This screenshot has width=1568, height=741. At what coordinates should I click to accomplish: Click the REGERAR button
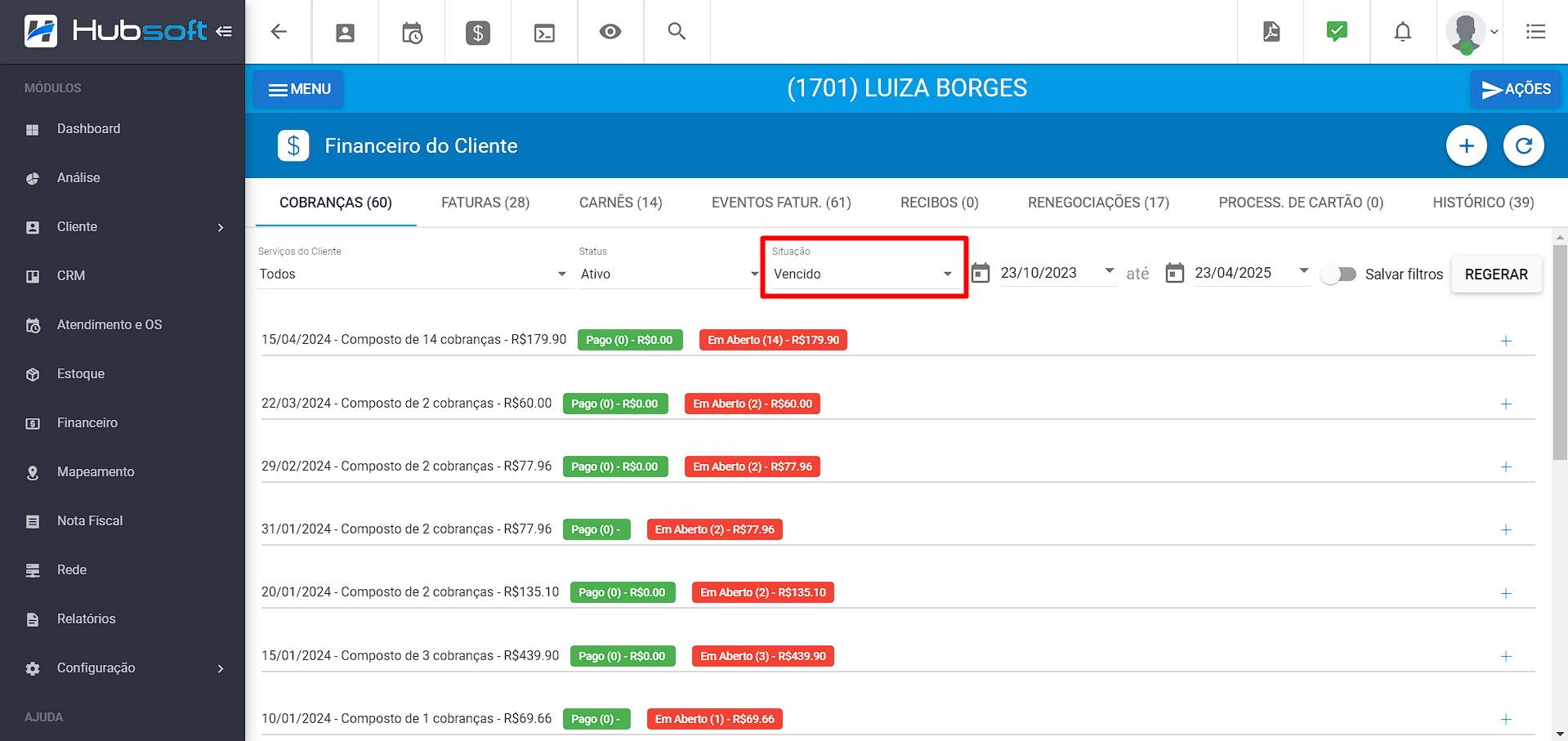1496,275
